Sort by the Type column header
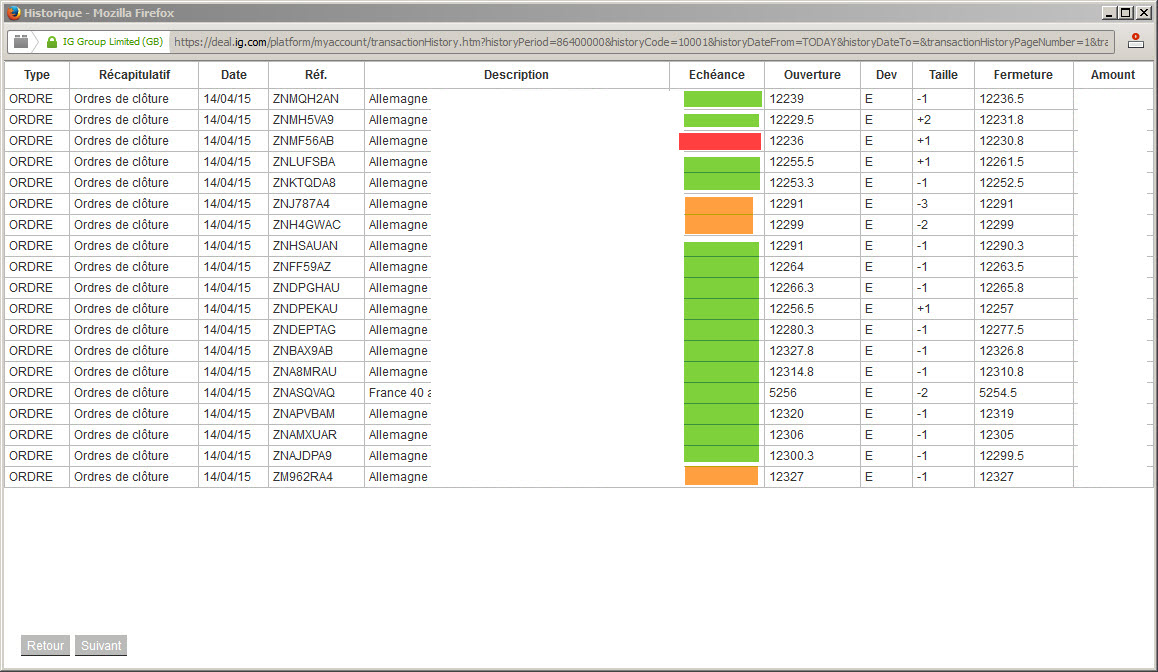 [x=37, y=75]
